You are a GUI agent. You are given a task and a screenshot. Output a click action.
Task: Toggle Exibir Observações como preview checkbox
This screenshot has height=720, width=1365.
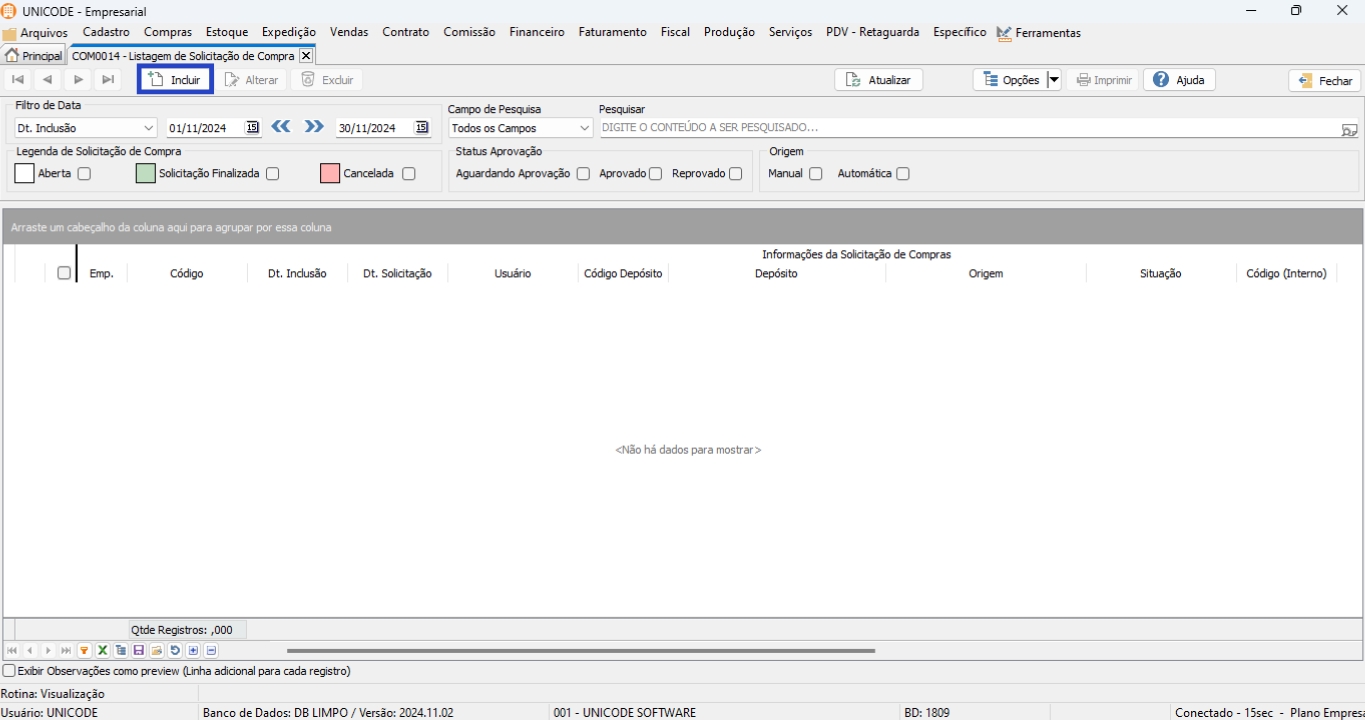click(x=10, y=672)
